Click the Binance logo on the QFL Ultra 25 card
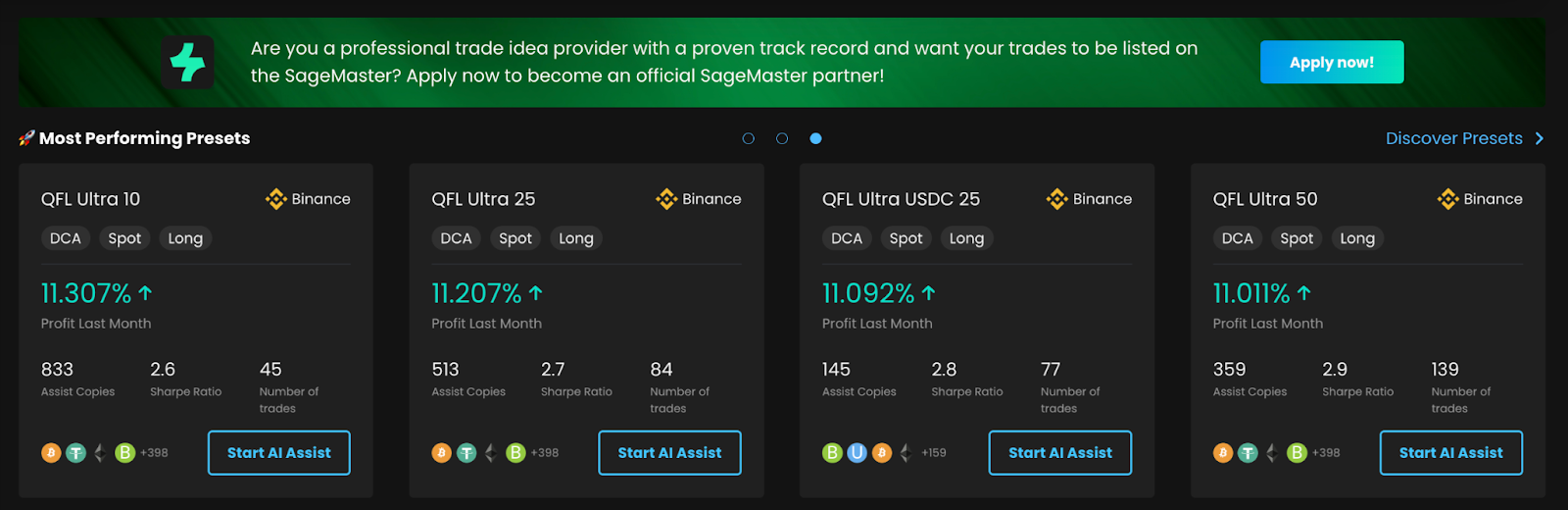This screenshot has width=1568, height=510. click(x=666, y=199)
